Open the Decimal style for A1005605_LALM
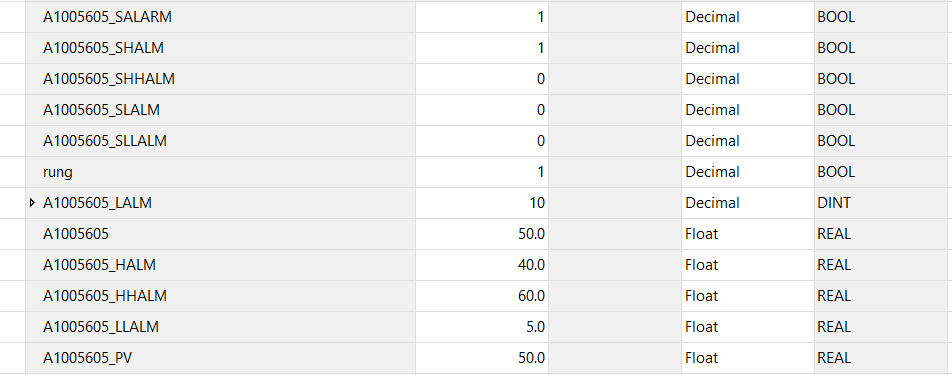952x375 pixels. [747, 203]
